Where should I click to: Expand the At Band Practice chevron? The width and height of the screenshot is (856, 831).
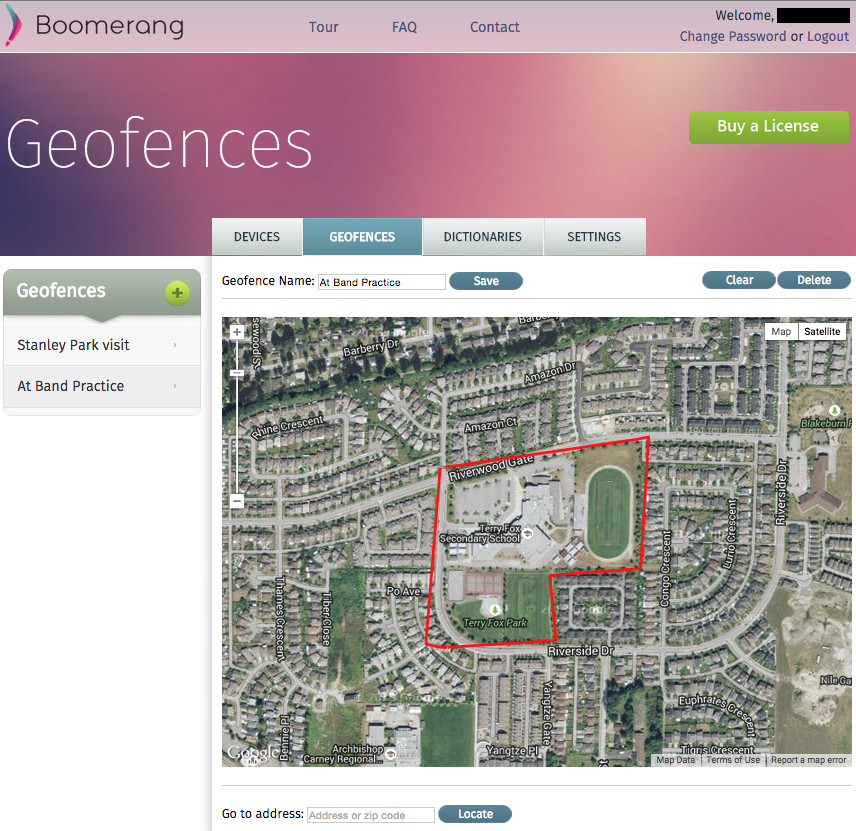coord(175,386)
